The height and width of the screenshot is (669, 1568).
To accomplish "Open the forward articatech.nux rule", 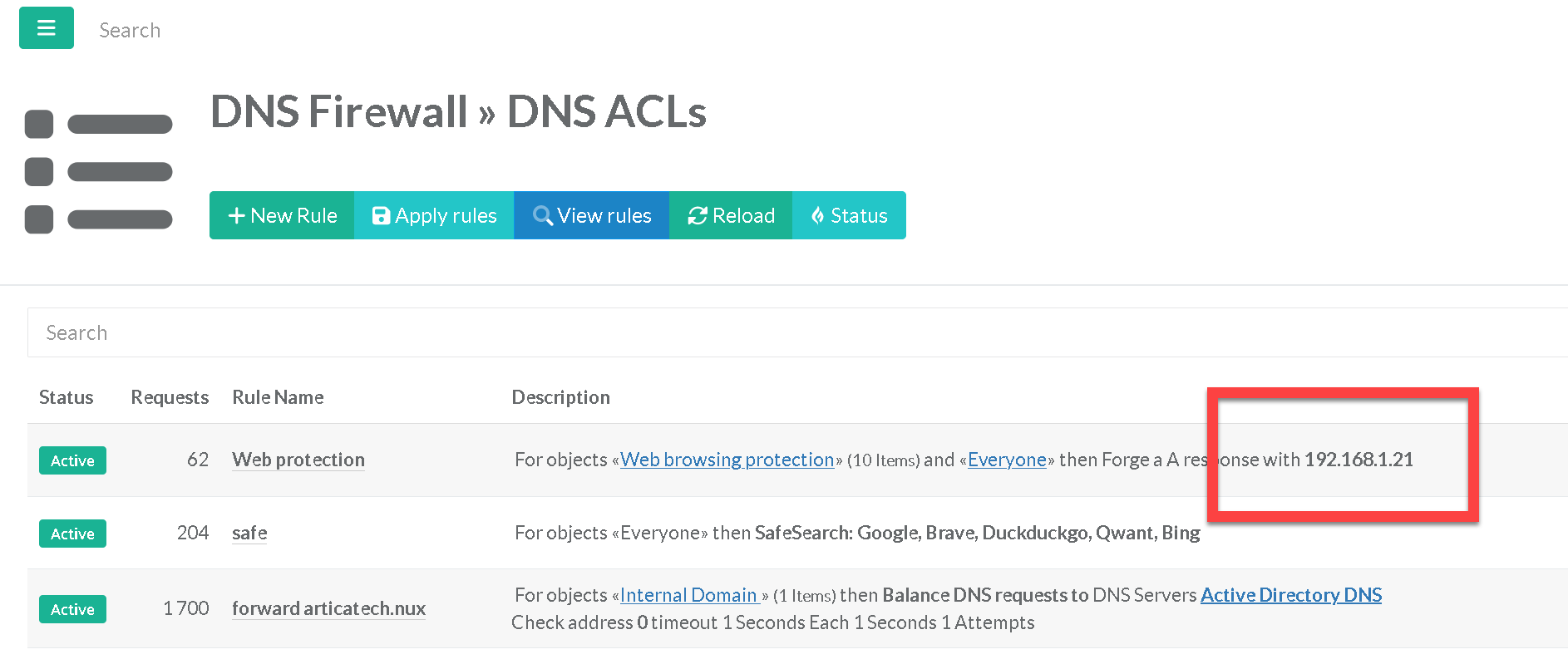I will click(x=328, y=608).
